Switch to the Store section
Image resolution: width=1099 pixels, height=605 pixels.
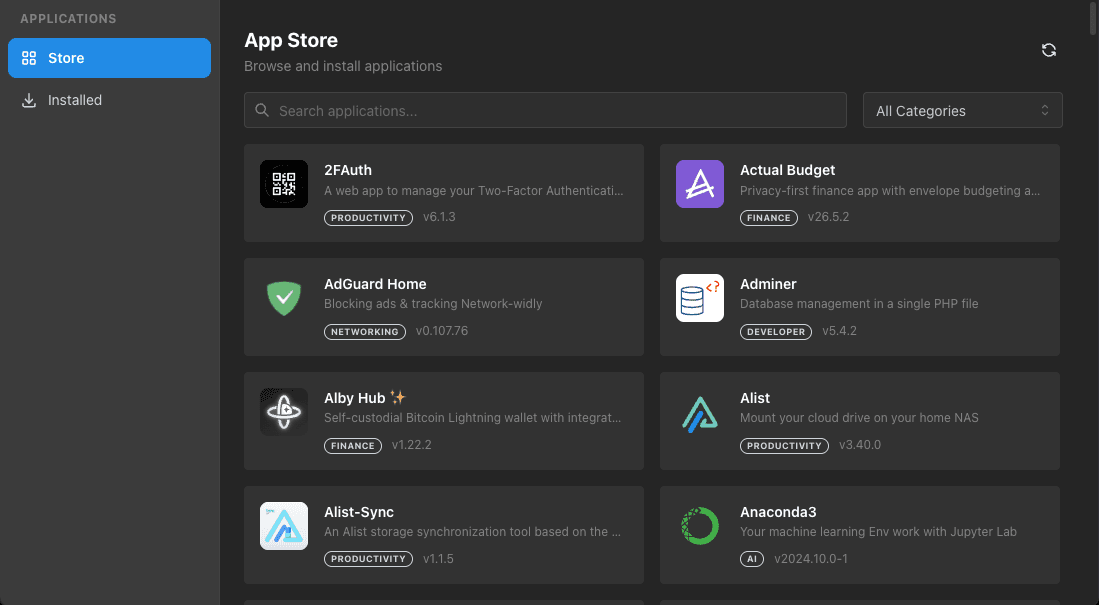[x=109, y=58]
